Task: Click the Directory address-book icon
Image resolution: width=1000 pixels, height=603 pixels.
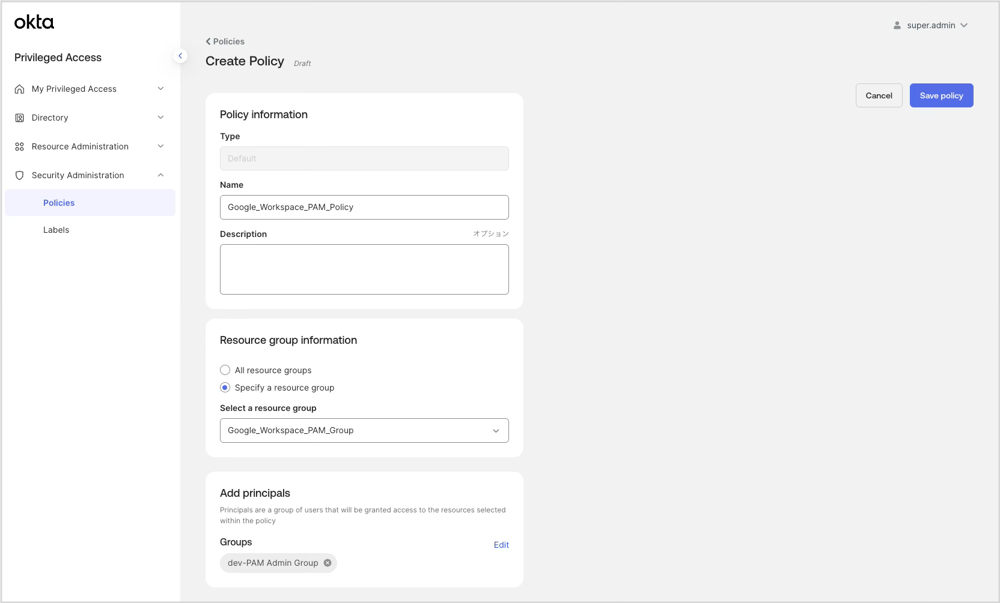Action: pyautogui.click(x=18, y=117)
